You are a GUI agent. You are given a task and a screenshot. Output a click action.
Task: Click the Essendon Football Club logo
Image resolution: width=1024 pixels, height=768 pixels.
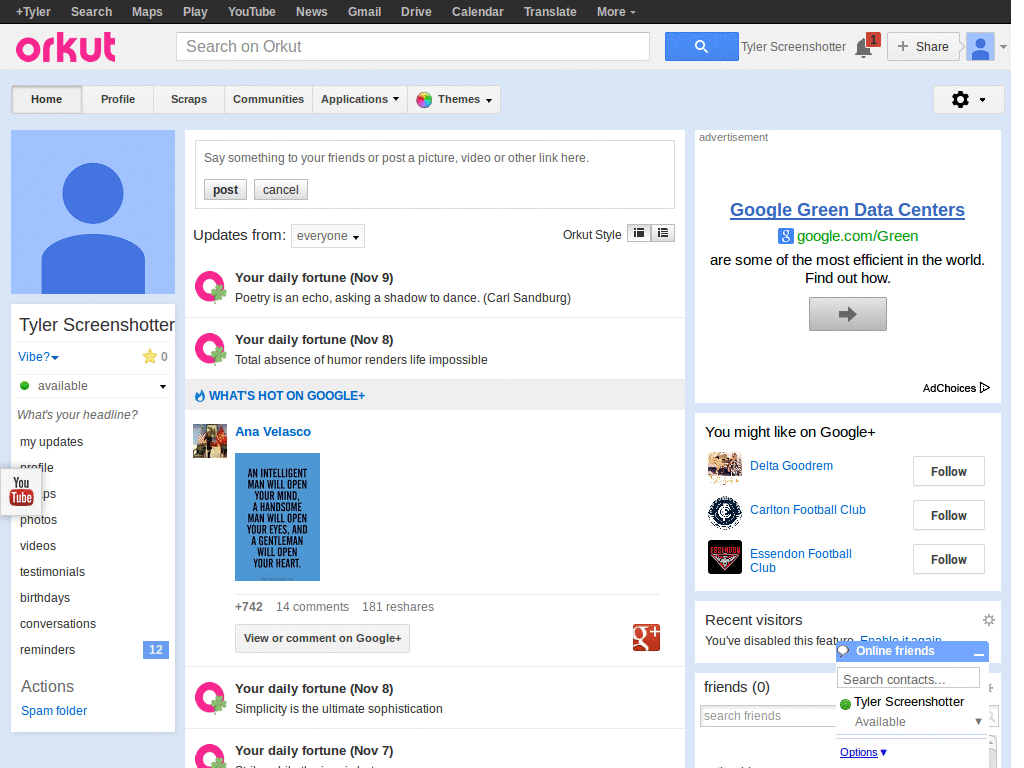tap(724, 556)
